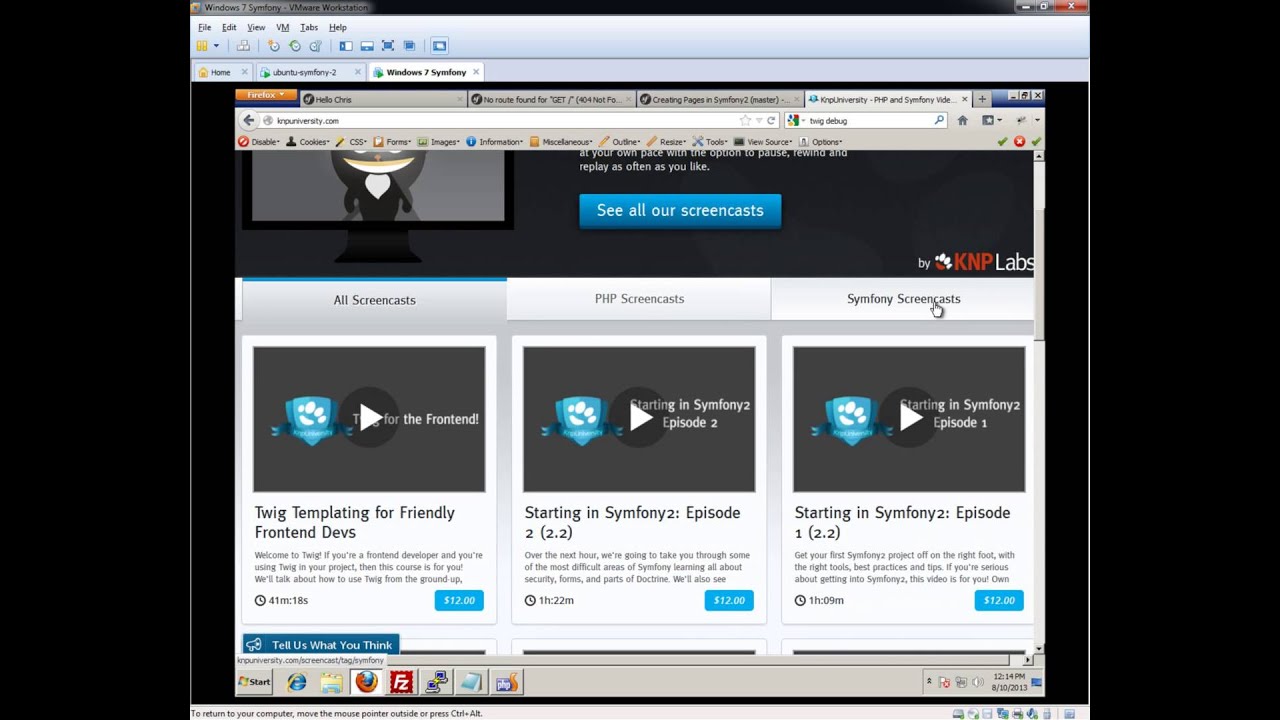Open the VM menu
1280x720 pixels.
tap(283, 27)
